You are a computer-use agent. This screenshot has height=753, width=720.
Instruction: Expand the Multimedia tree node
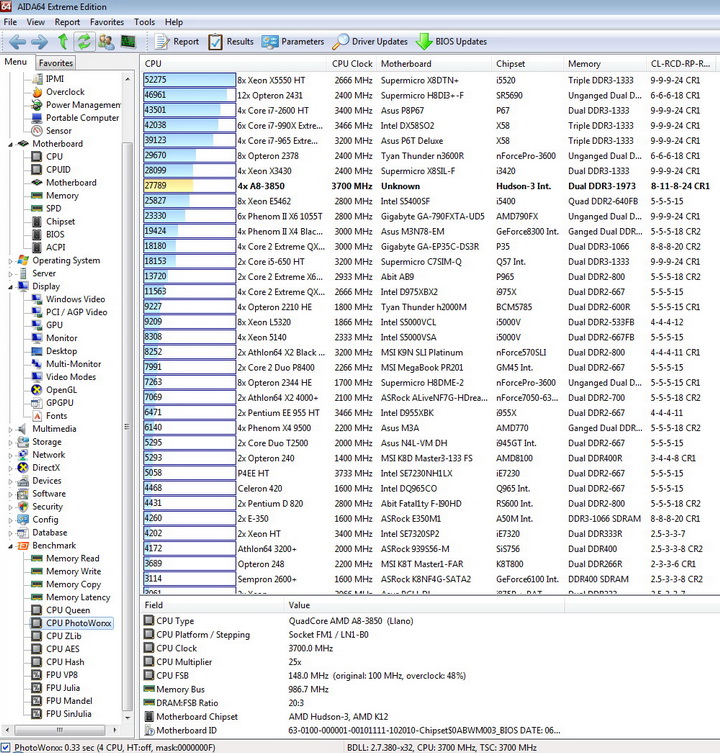[x=10, y=429]
